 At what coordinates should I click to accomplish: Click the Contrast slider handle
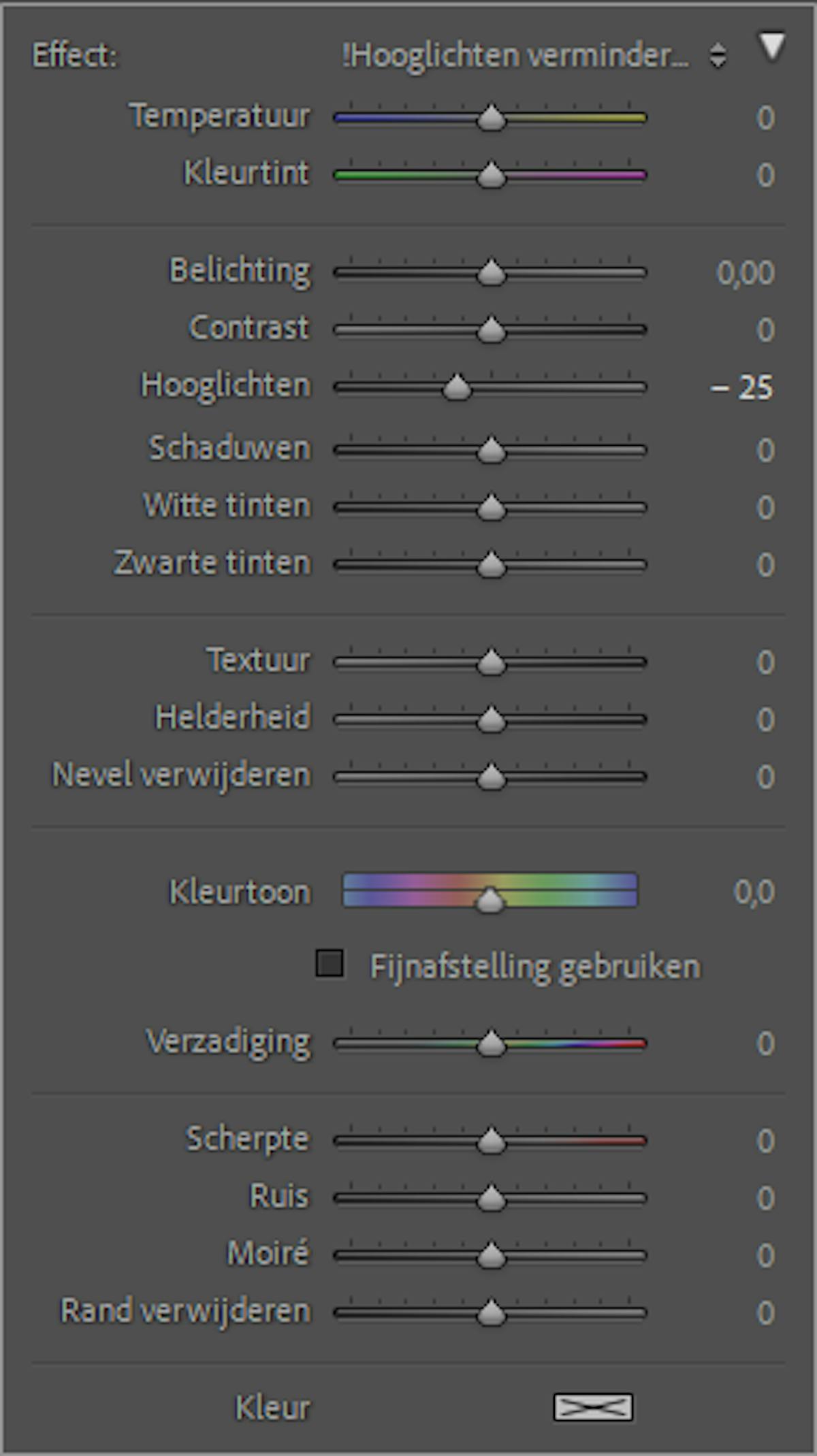coord(491,331)
